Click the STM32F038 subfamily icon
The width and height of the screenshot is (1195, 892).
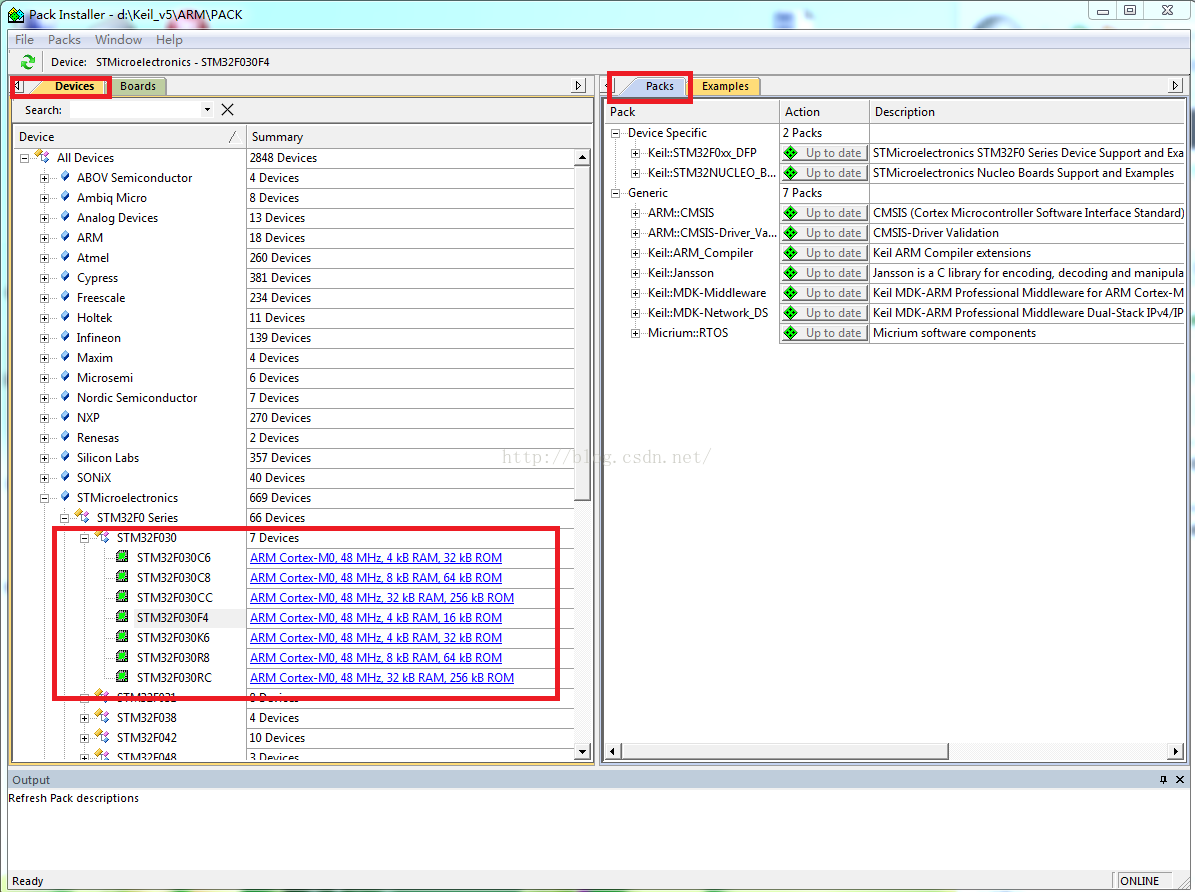pos(102,716)
